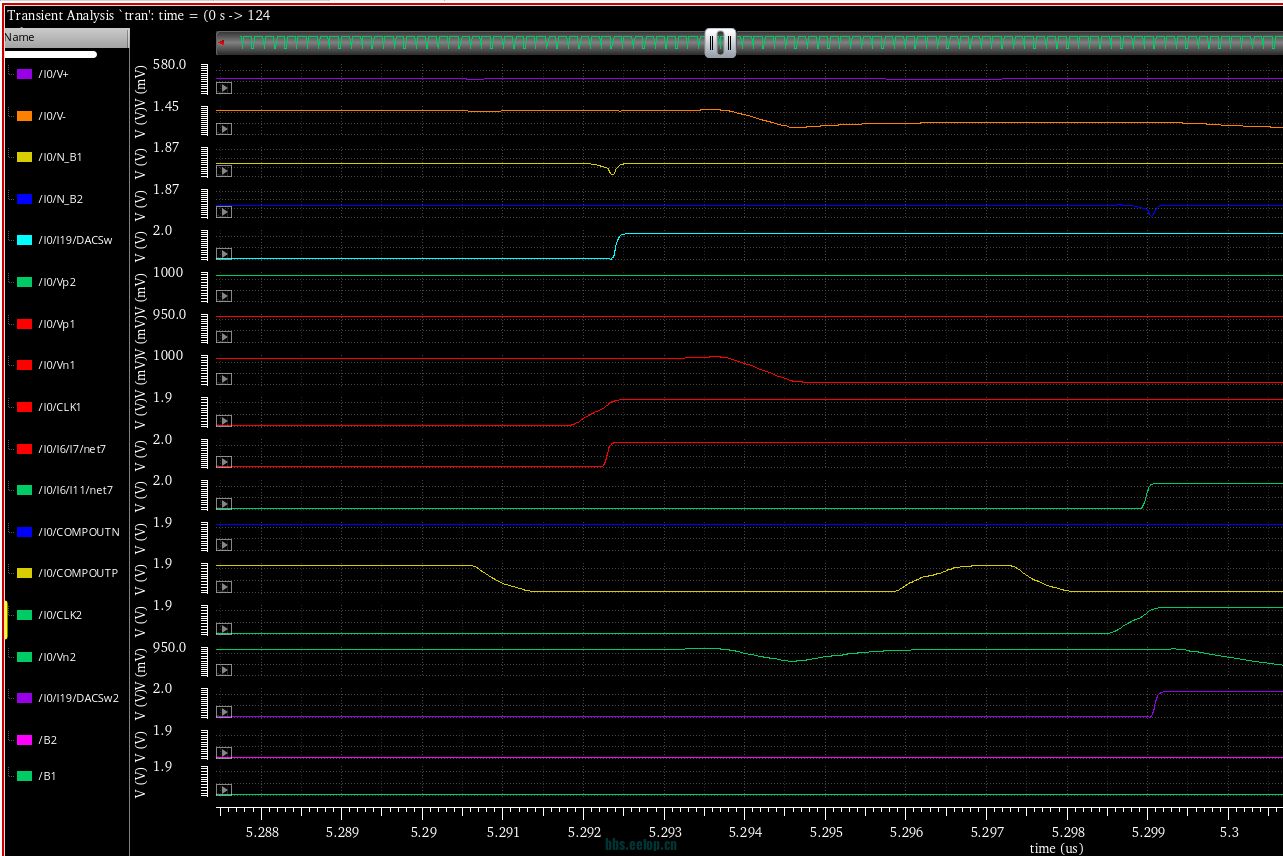Viewport: 1283px width, 856px height.
Task: Click the time (us) axis label
Action: 1056,848
